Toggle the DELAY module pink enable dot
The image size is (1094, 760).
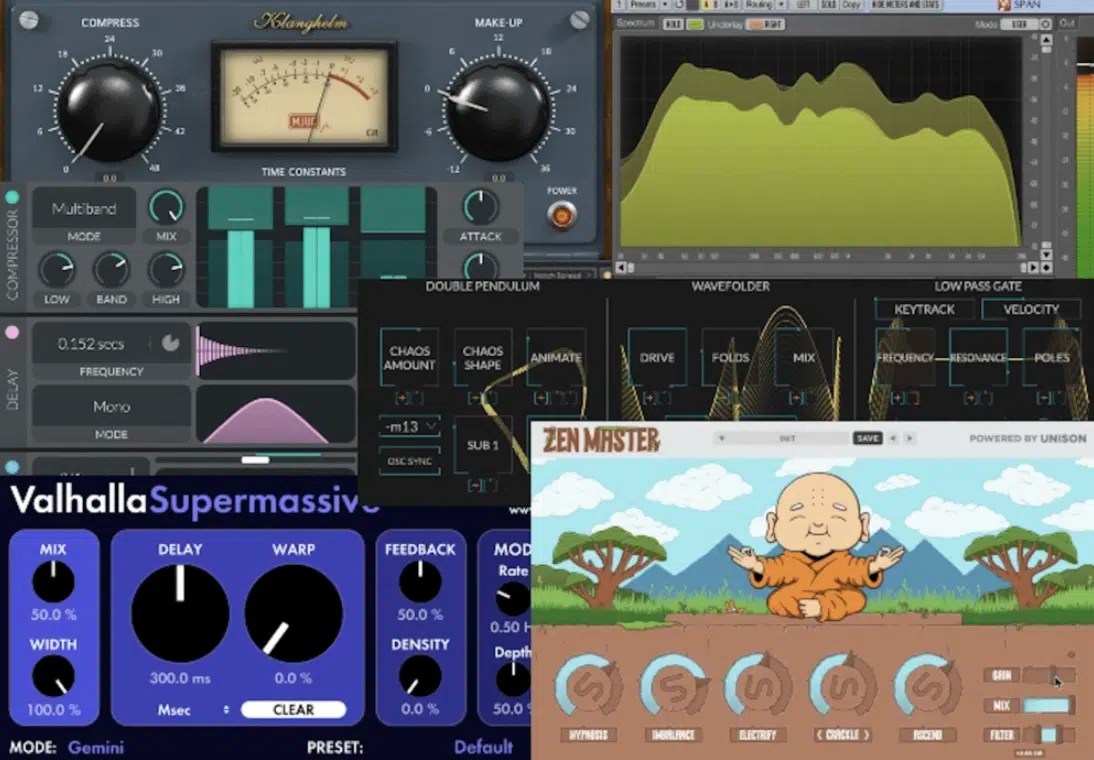click(12, 333)
